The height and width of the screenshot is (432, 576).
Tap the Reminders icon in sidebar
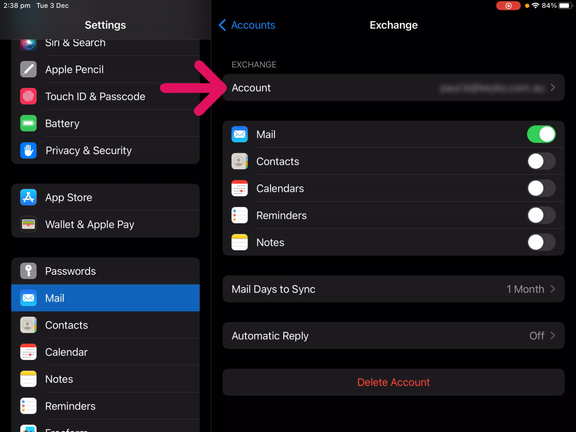click(28, 406)
